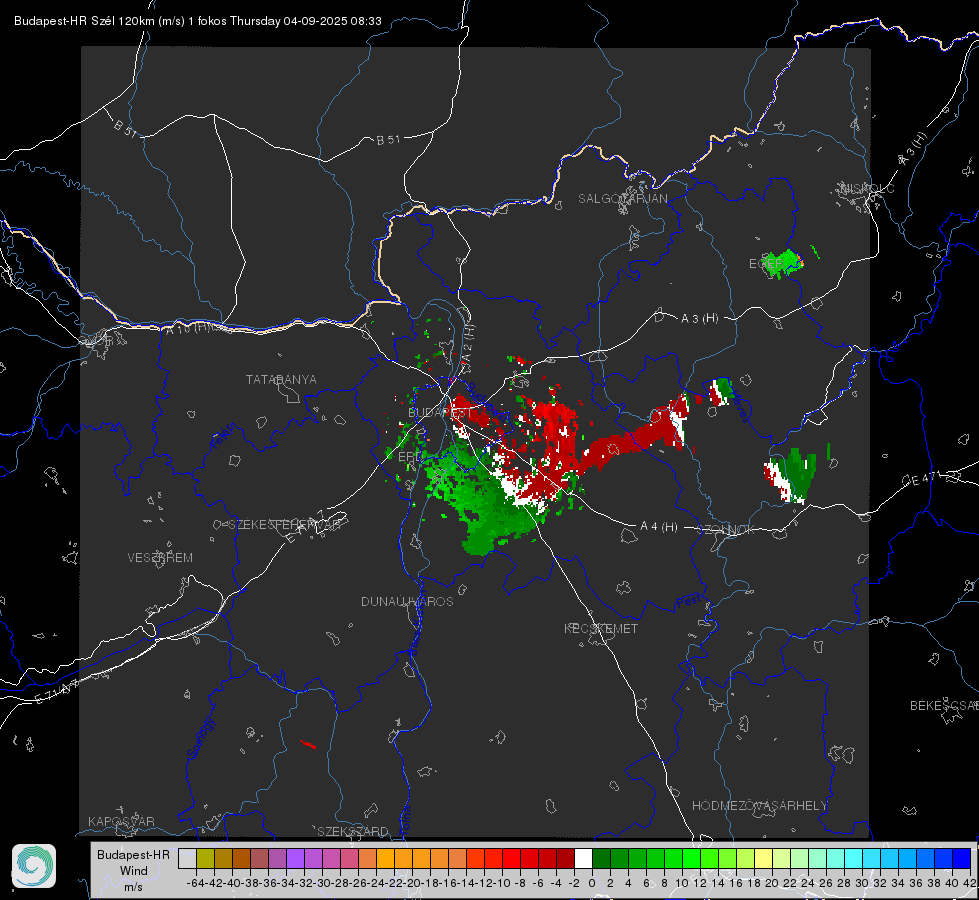Viewport: 979px width, 900px height.
Task: Click the MISKOLC city label
Action: tap(867, 189)
